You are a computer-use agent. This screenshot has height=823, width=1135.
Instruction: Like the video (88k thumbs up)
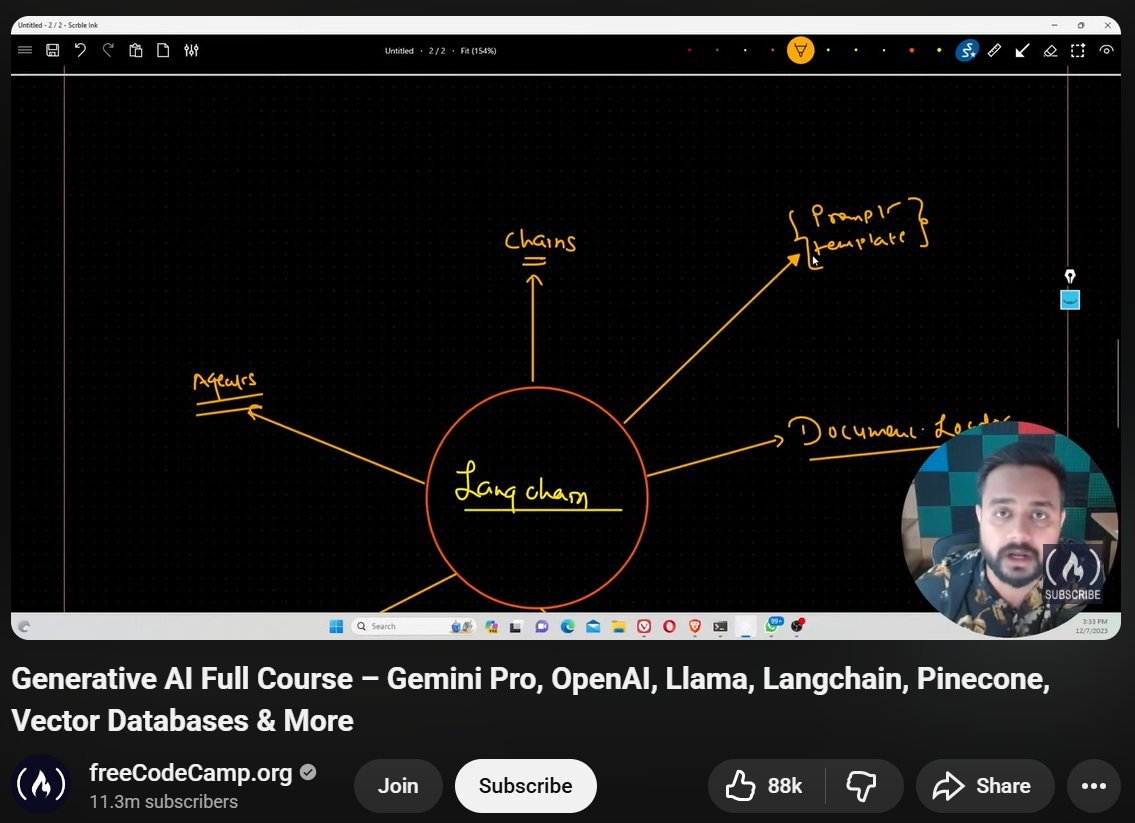tap(765, 785)
